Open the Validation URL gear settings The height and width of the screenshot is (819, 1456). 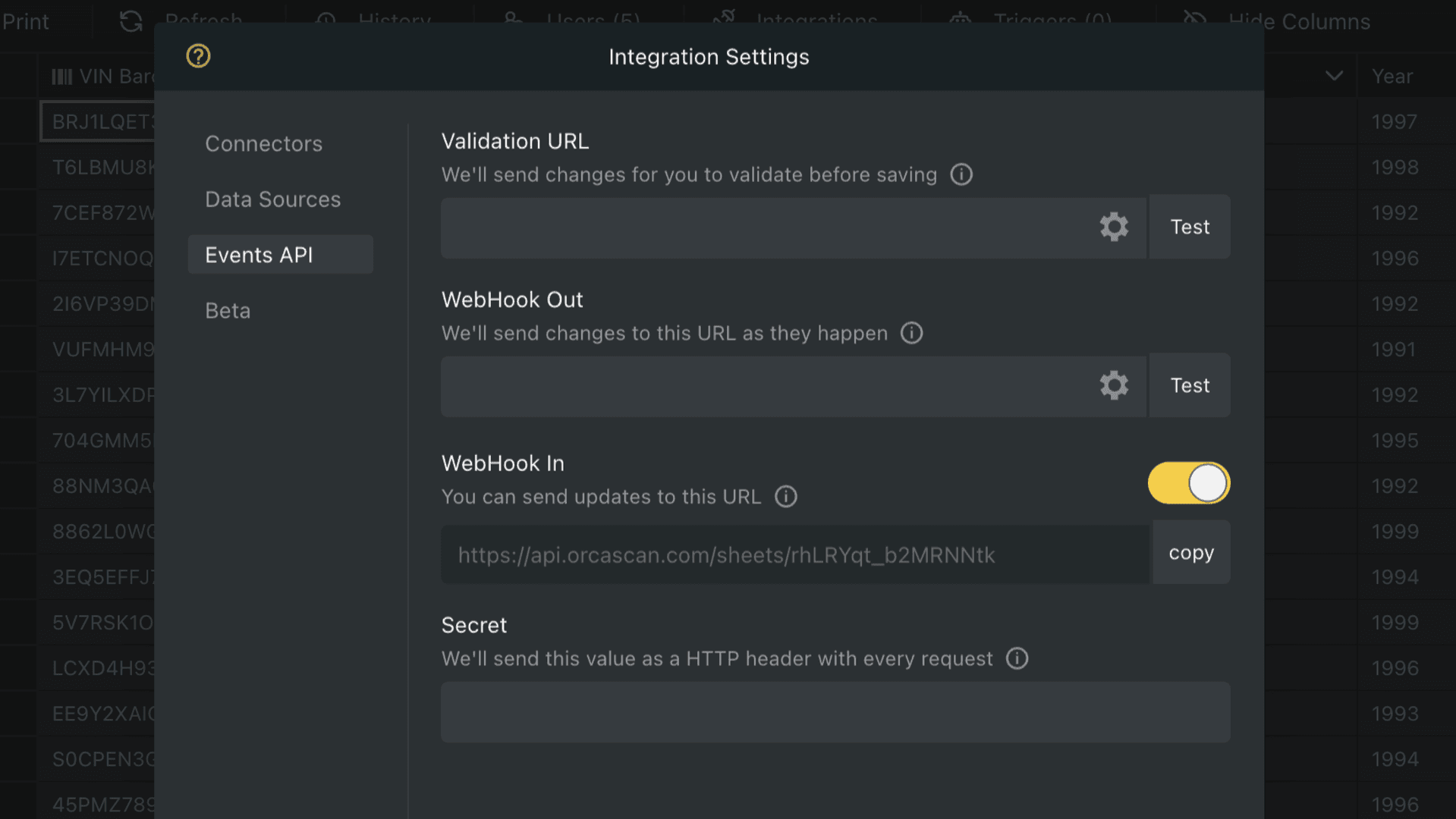[1114, 227]
